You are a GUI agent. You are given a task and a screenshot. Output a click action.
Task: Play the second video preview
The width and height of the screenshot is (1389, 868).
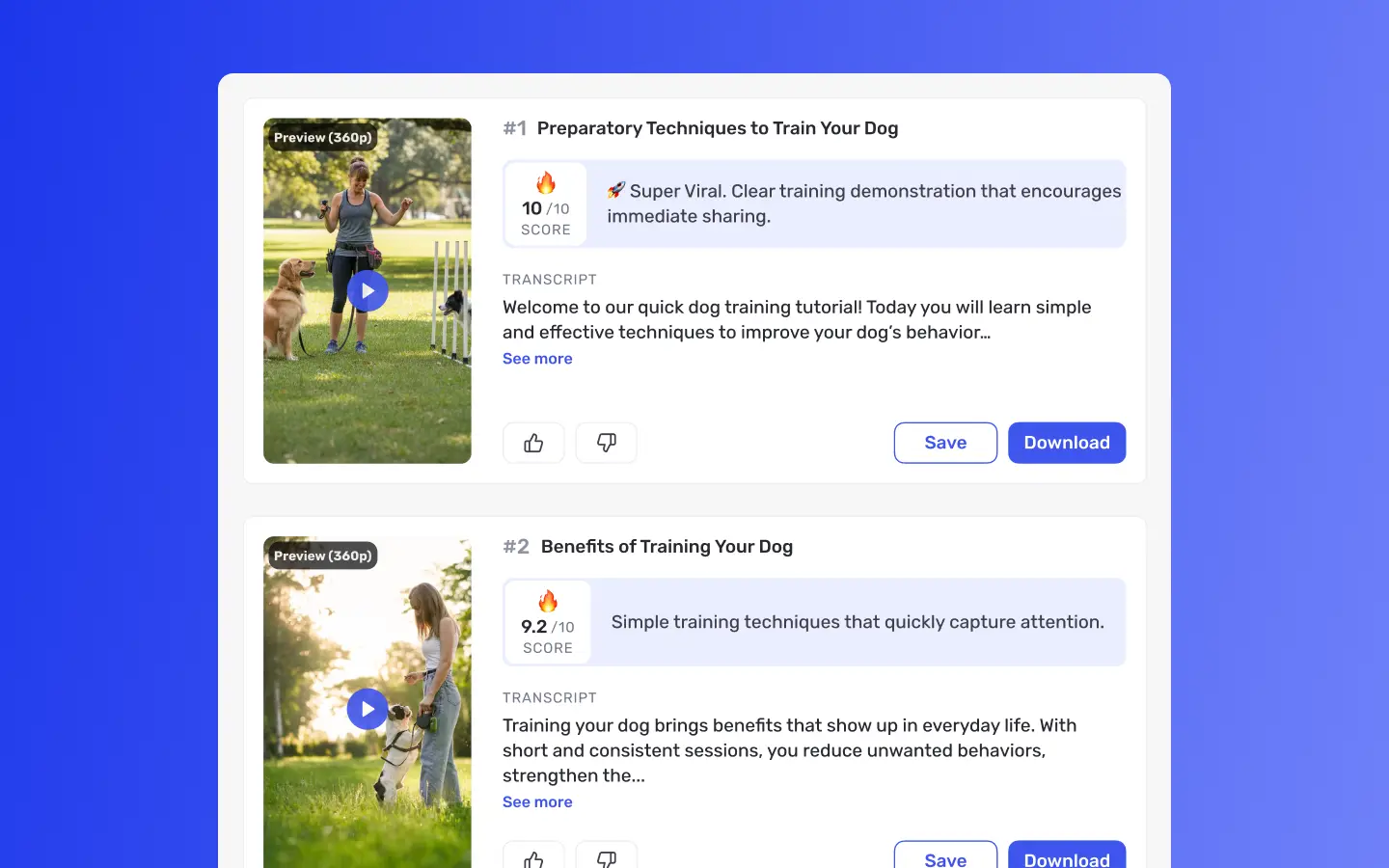click(368, 709)
